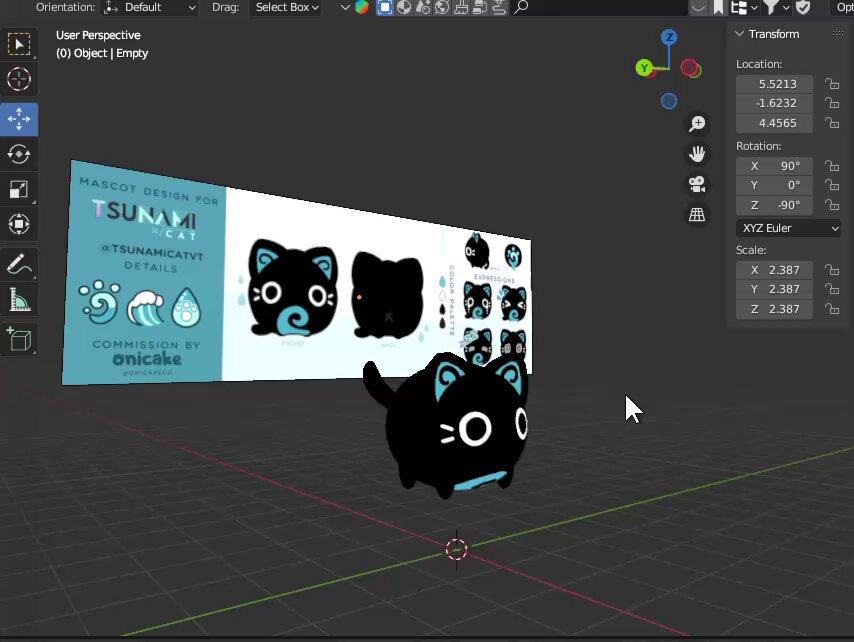The height and width of the screenshot is (642, 854).
Task: Select the Add Cube tool
Action: (x=19, y=340)
